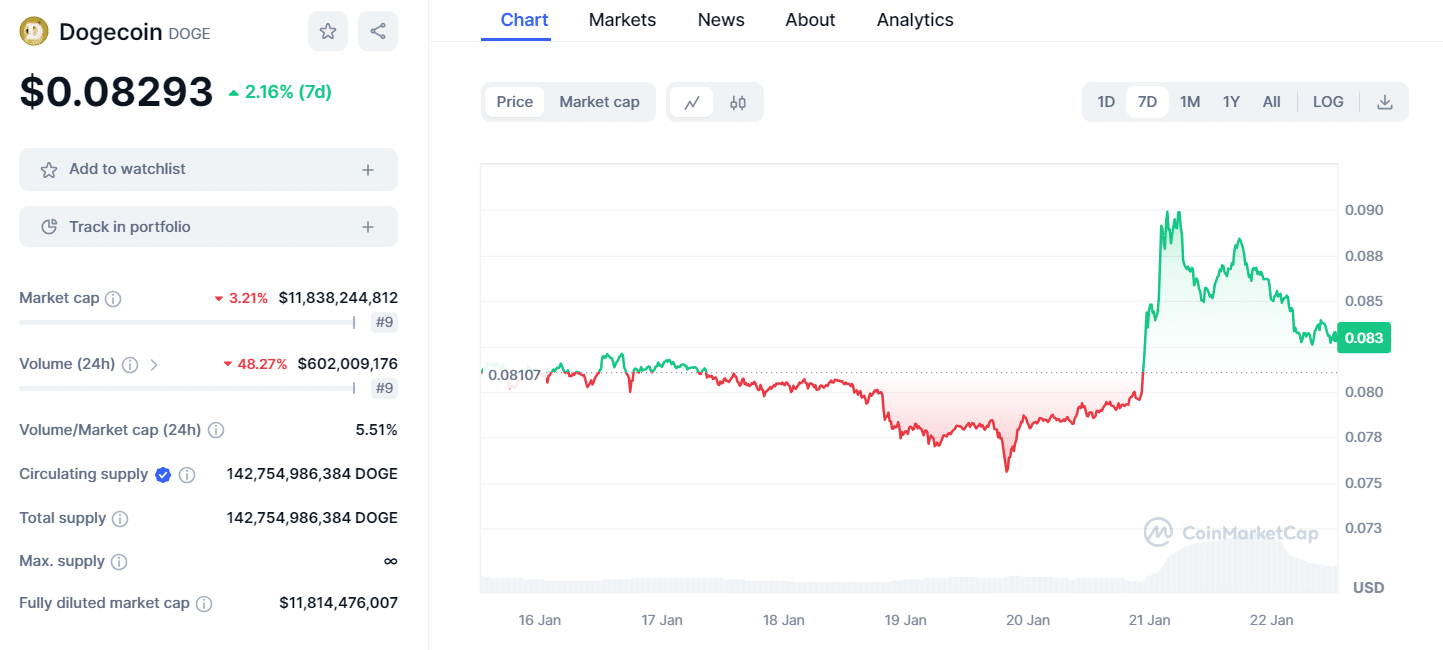Click the 0.090 price axis label
The image size is (1443, 650).
(x=1363, y=210)
